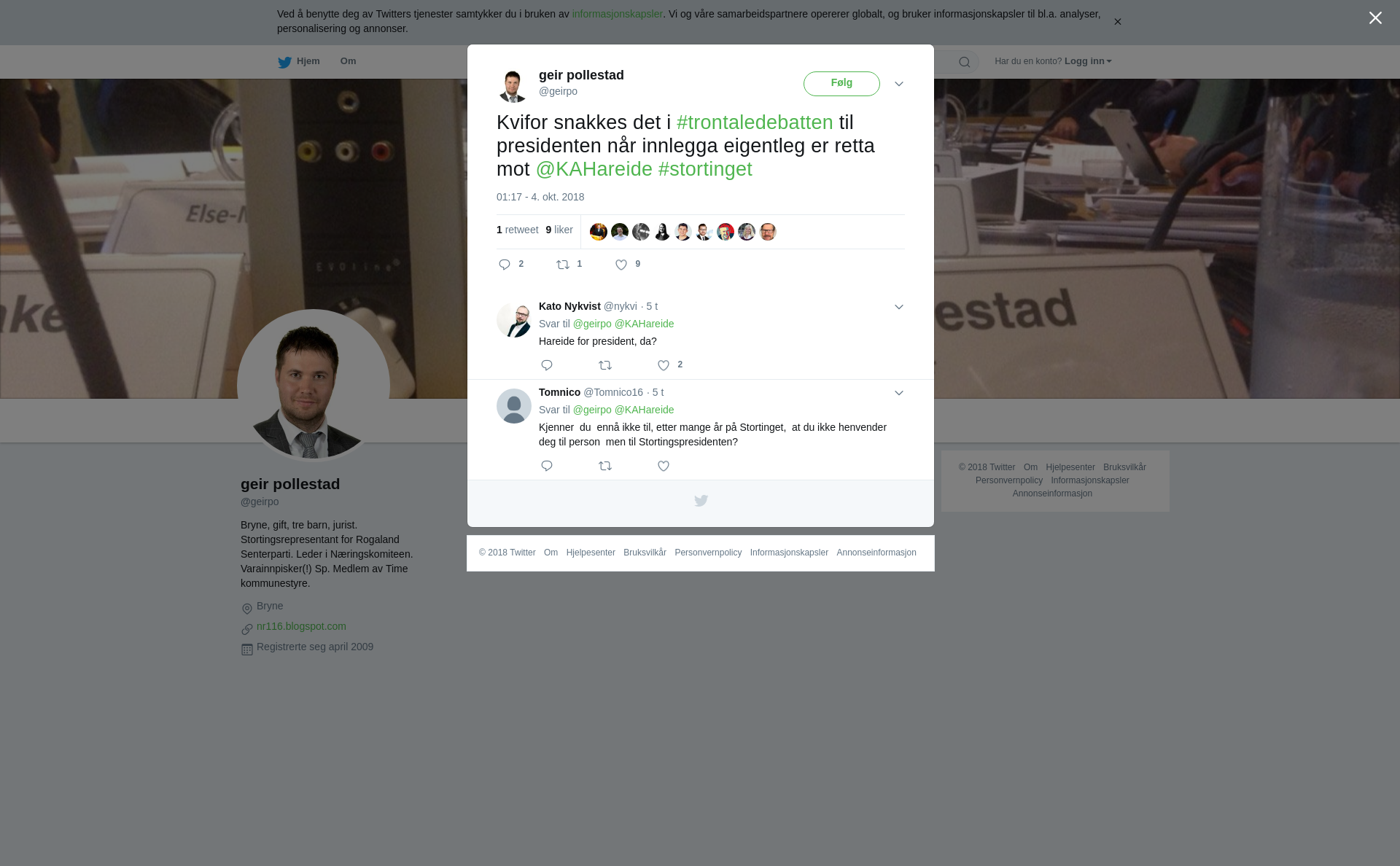Open the Om navigation item
This screenshot has height=866, width=1400.
click(348, 61)
